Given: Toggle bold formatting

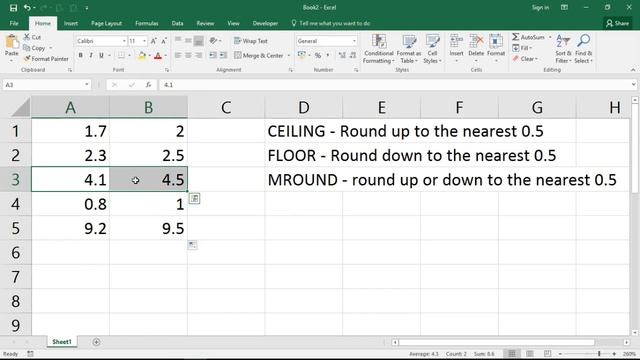Looking at the screenshot, I should 80,55.
